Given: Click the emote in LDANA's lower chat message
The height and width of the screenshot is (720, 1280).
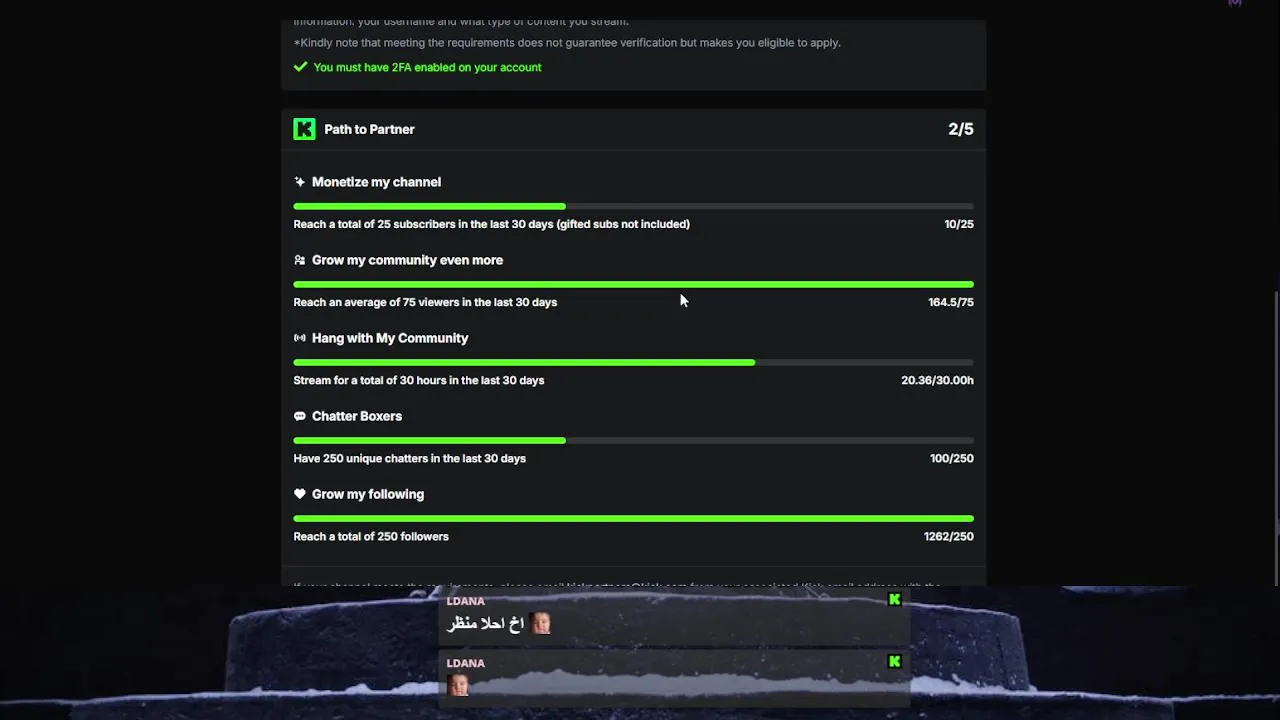Looking at the screenshot, I should point(458,685).
